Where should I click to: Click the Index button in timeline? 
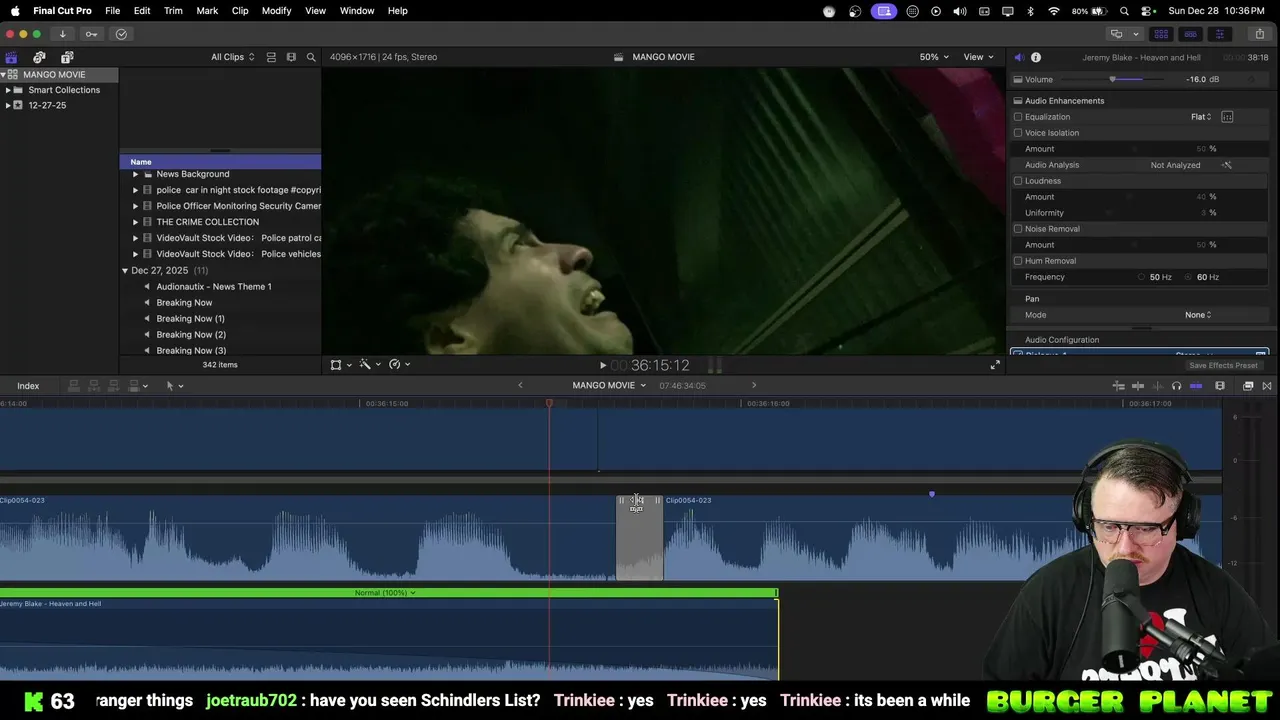coord(28,386)
